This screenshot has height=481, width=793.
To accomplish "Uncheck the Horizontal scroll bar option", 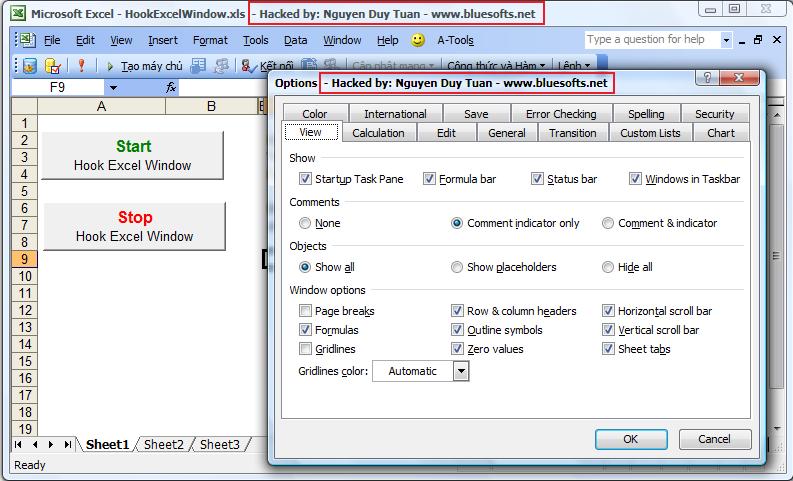I will (x=608, y=311).
